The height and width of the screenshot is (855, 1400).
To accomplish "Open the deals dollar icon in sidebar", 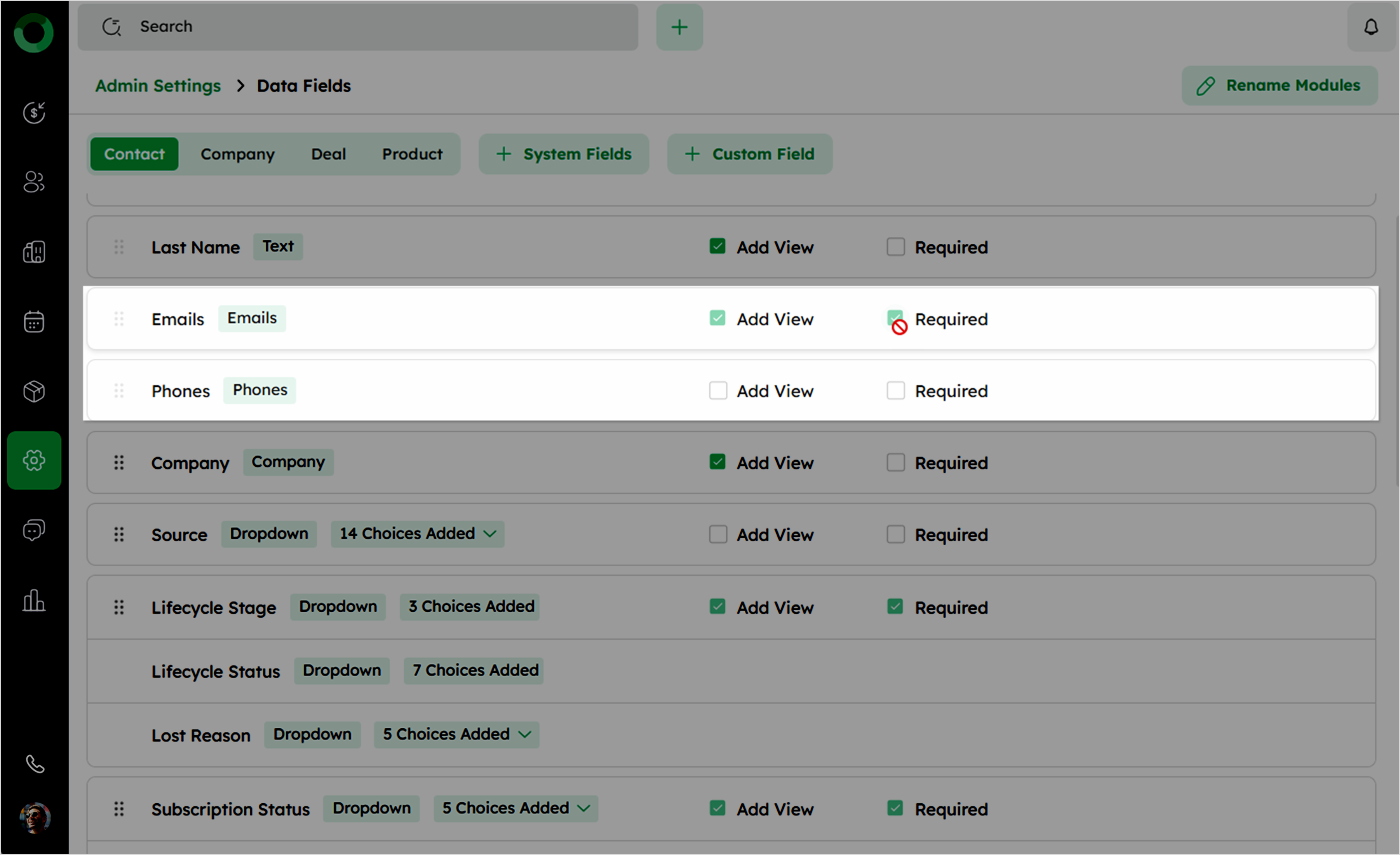I will click(x=34, y=113).
